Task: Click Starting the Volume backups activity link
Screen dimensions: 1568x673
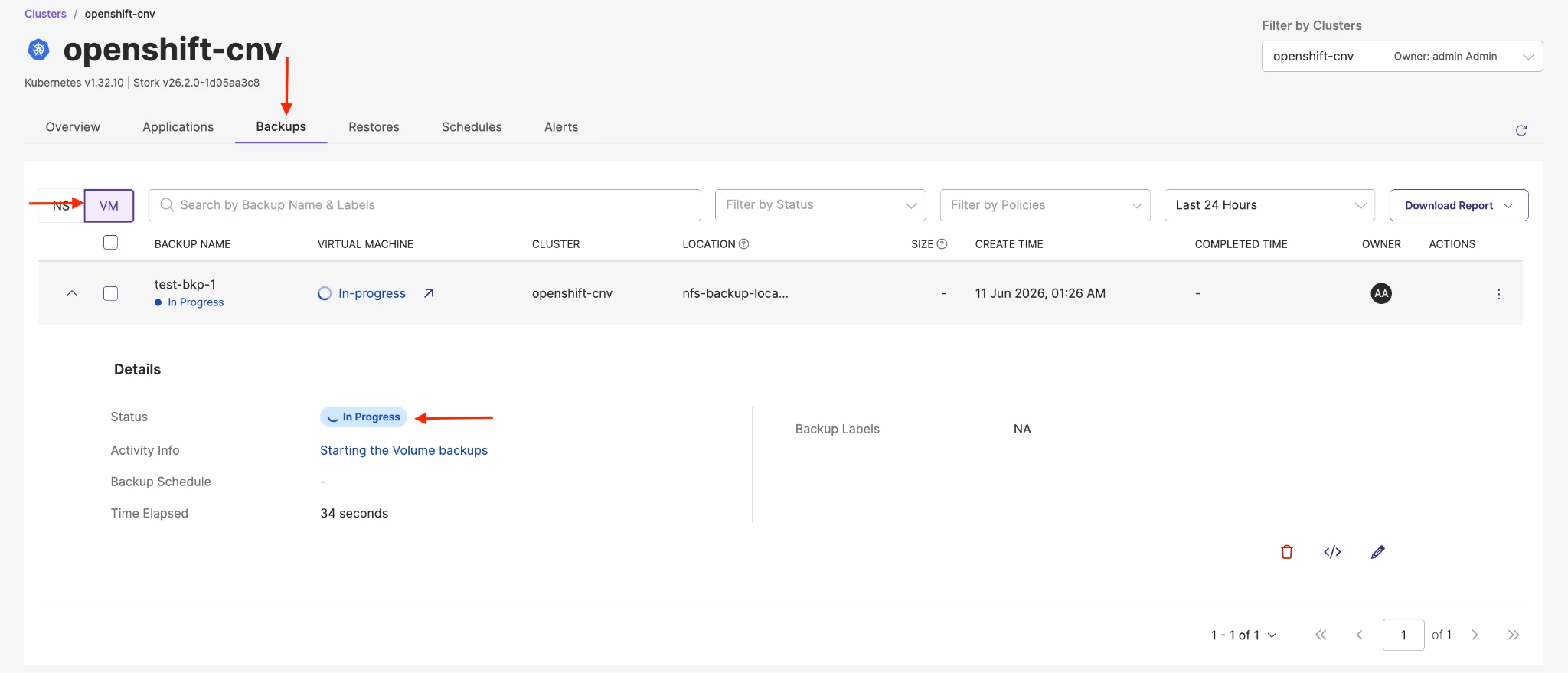Action: coord(403,450)
